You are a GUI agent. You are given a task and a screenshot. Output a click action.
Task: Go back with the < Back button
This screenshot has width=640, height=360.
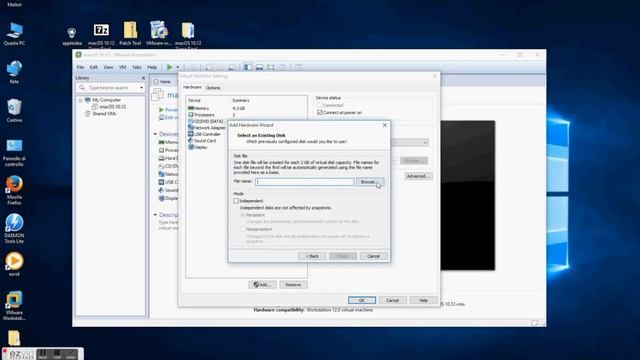[x=312, y=256]
